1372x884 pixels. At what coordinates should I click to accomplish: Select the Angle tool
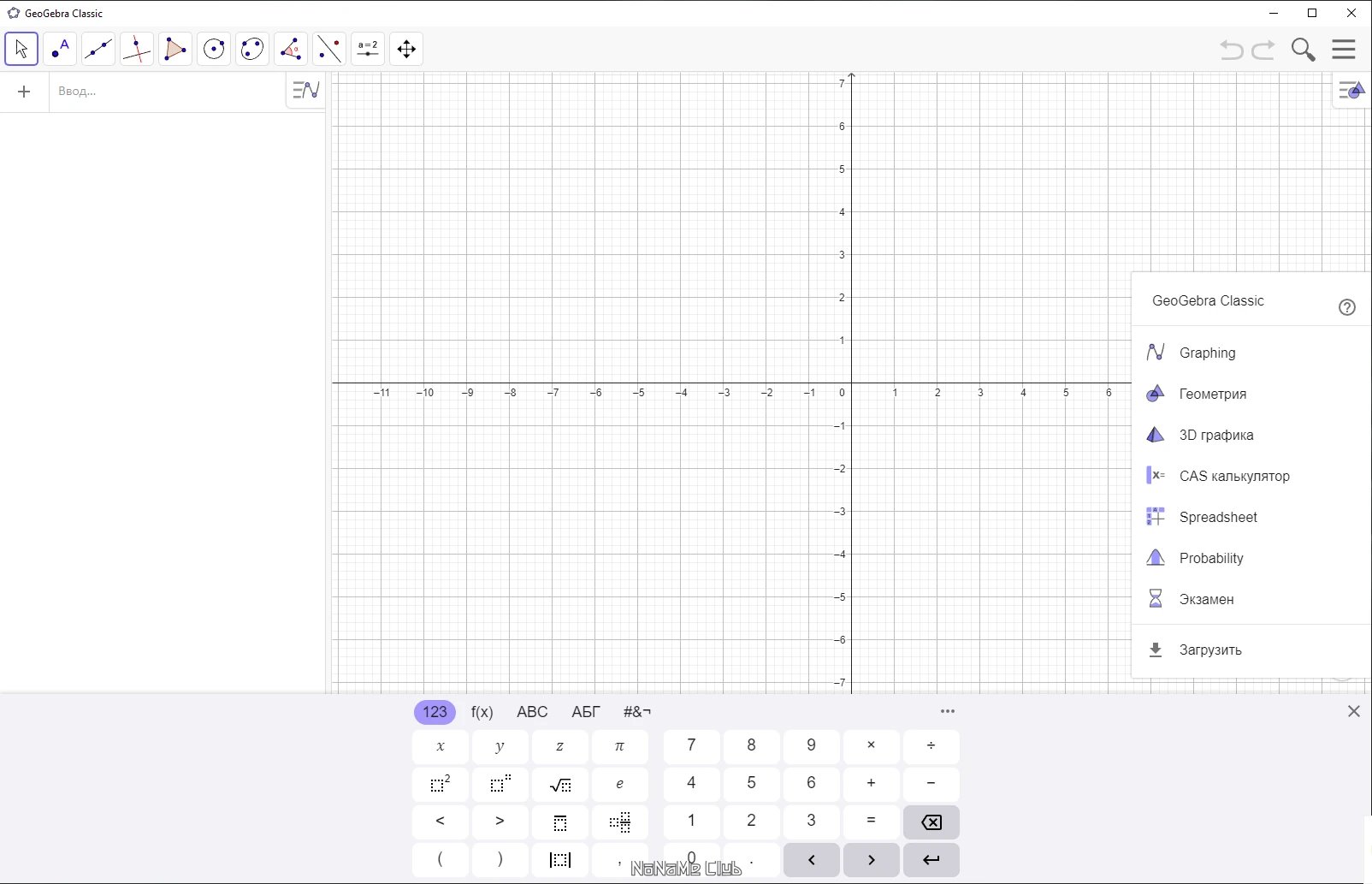pos(291,49)
